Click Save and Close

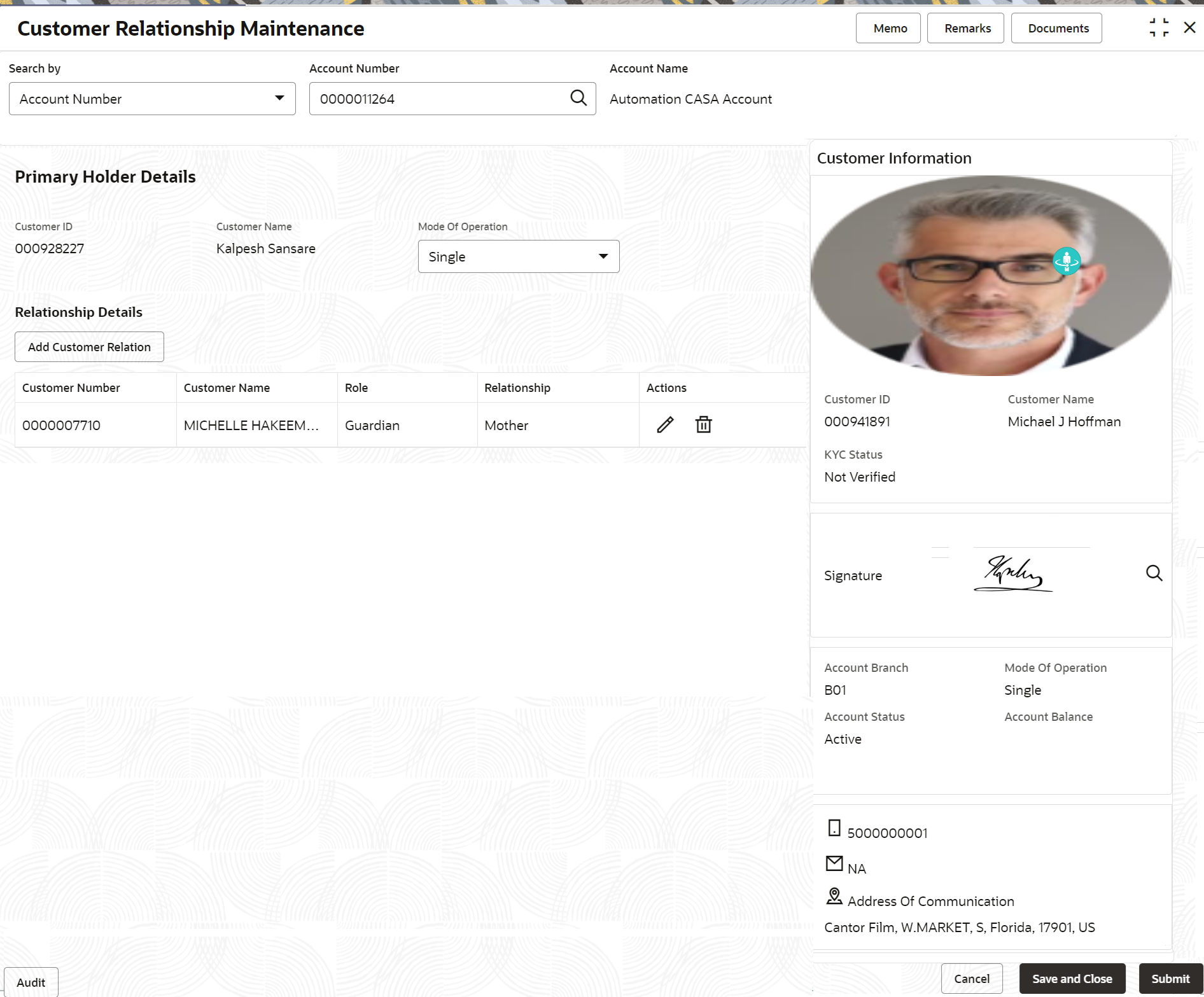point(1072,979)
